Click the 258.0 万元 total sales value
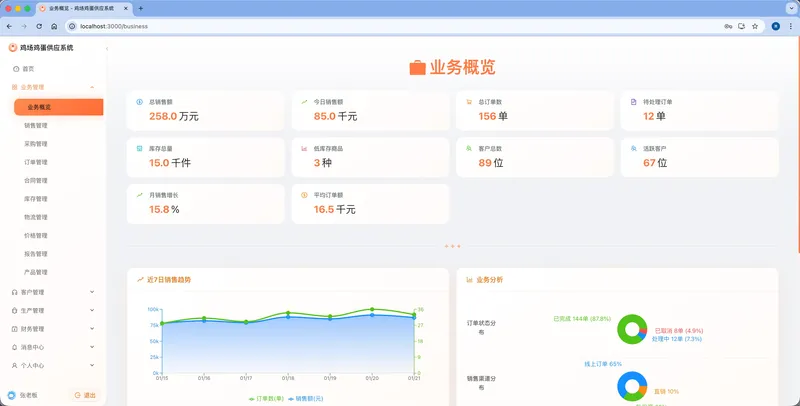 click(174, 116)
